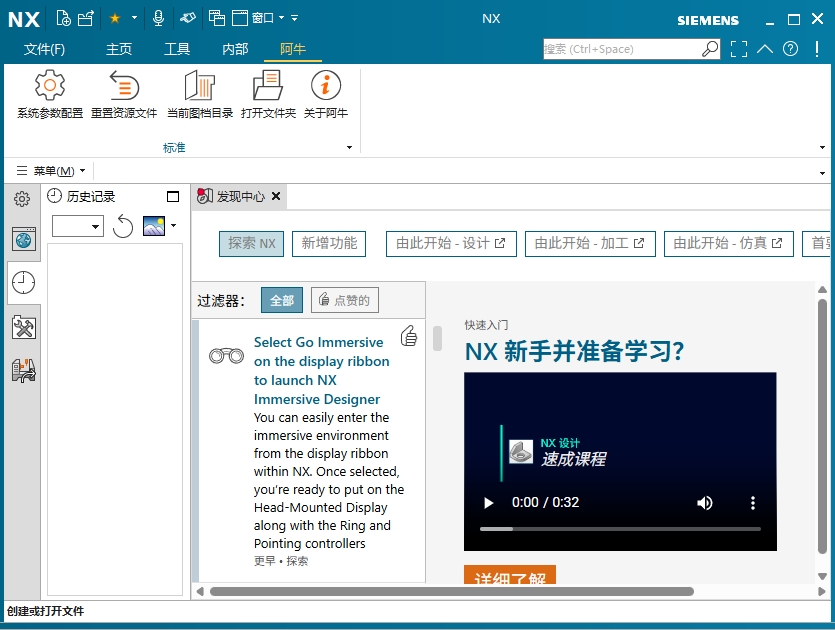The width and height of the screenshot is (835, 630).
Task: Click the 系统参数配置 gear icon
Action: coord(49,86)
